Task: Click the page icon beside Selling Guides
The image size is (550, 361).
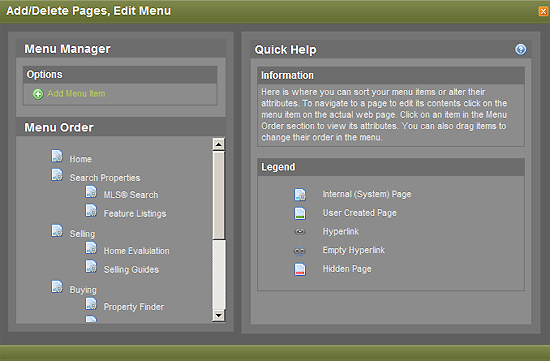Action: point(91,266)
